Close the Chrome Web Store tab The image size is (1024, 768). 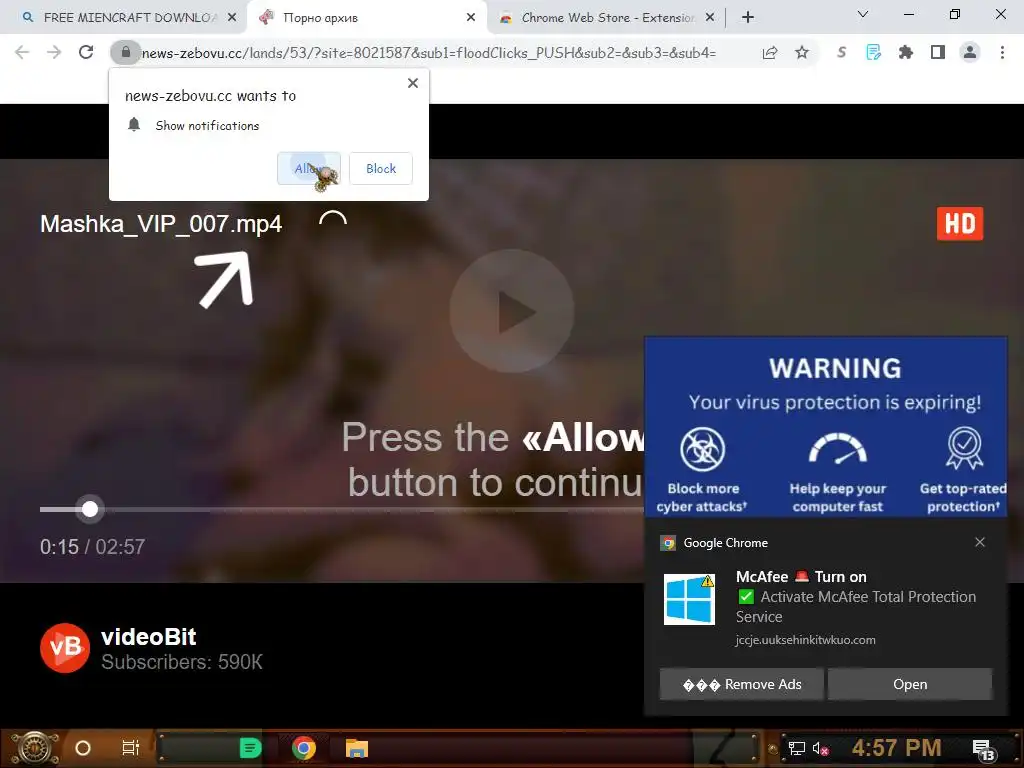(710, 18)
